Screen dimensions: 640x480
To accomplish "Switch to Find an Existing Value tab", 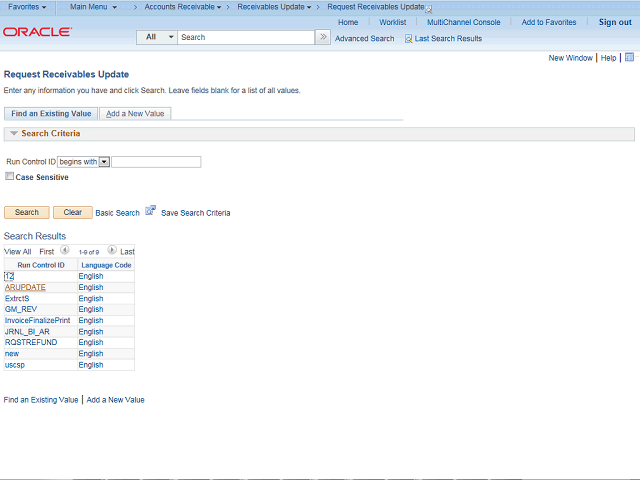I will click(x=51, y=113).
